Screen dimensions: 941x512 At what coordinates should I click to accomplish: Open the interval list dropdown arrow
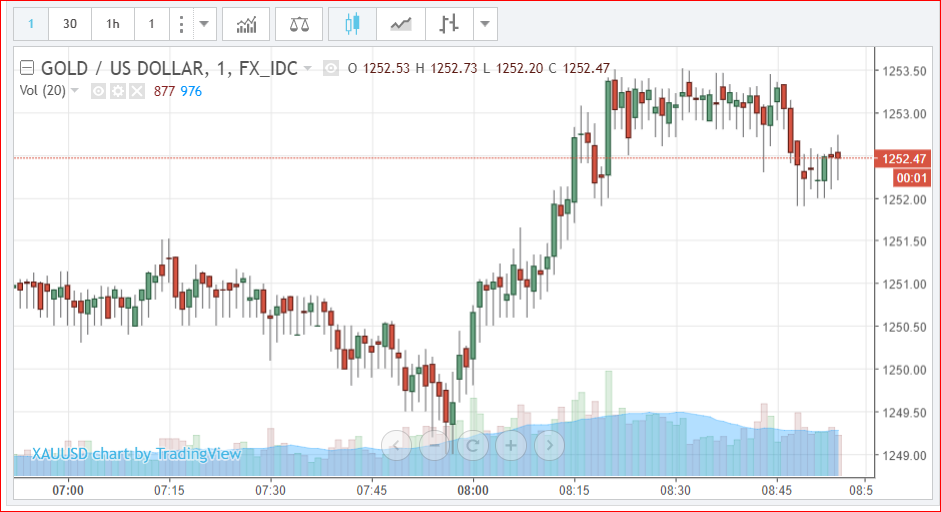tap(204, 24)
